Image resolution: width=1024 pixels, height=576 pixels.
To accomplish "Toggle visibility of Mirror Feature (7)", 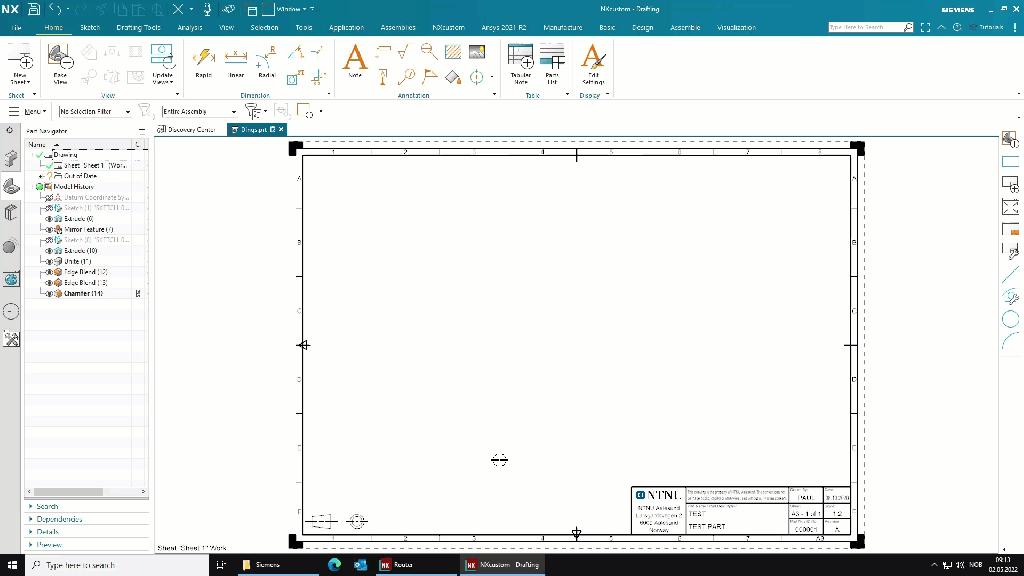I will [49, 229].
